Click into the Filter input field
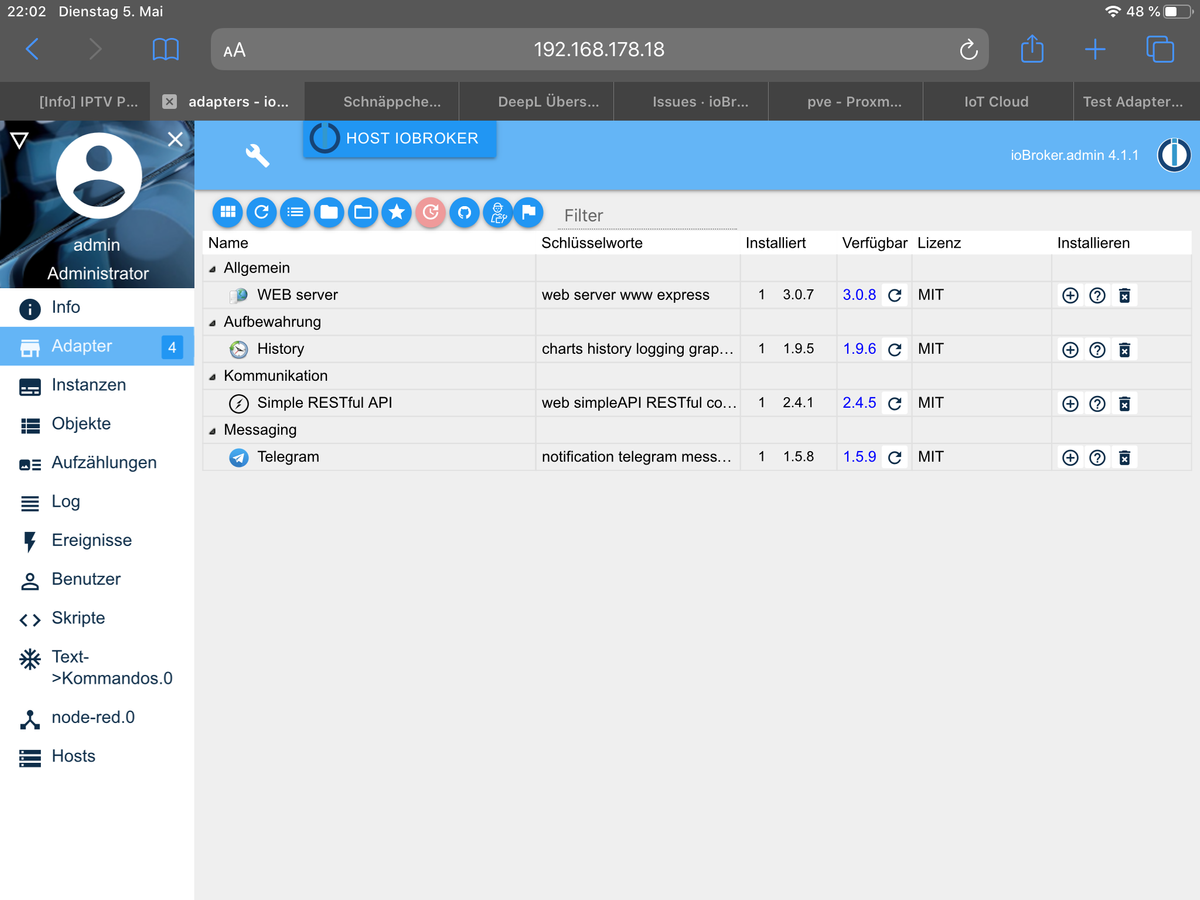Viewport: 1200px width, 900px height. (646, 215)
